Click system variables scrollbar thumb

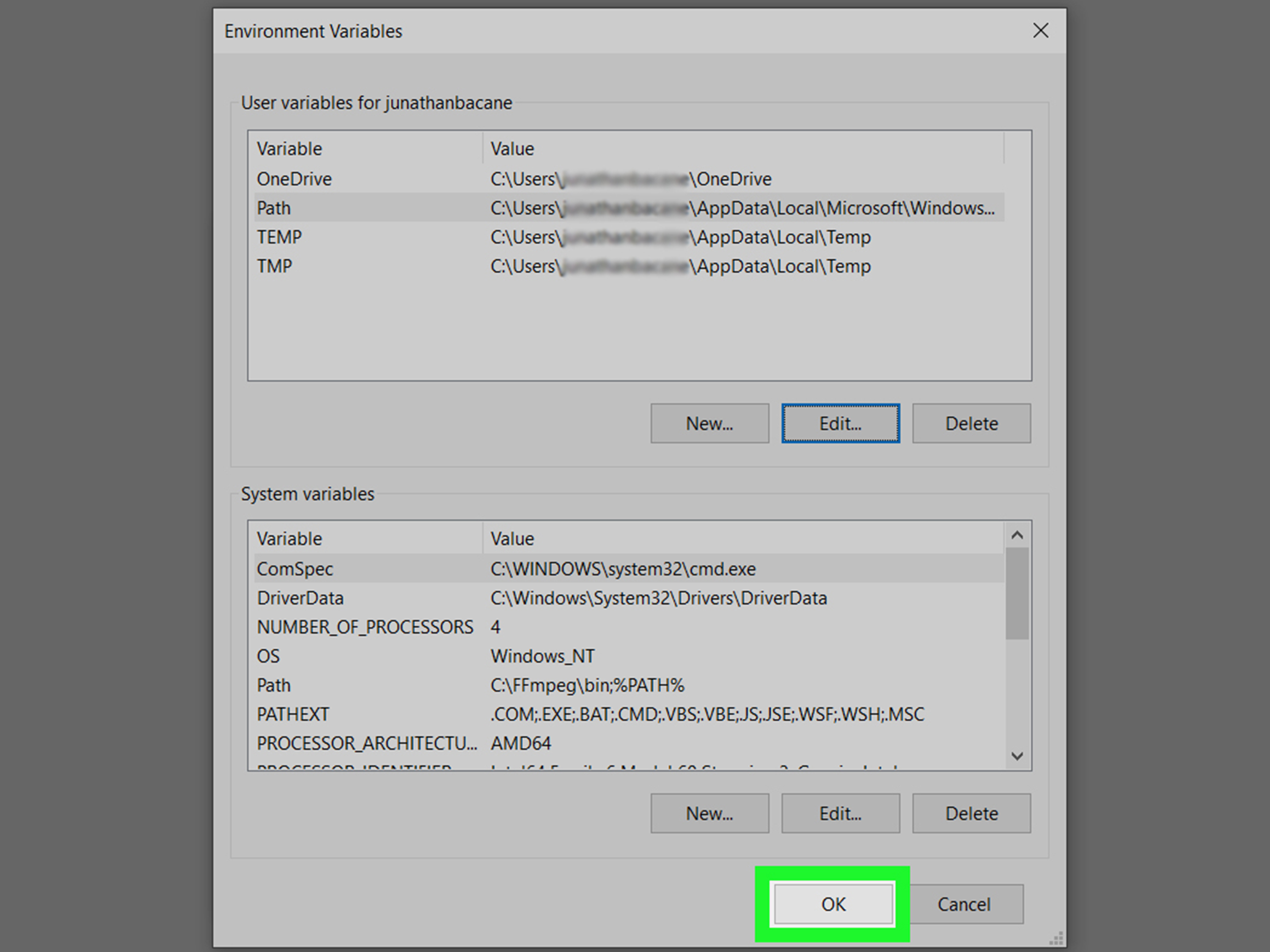point(1017,593)
